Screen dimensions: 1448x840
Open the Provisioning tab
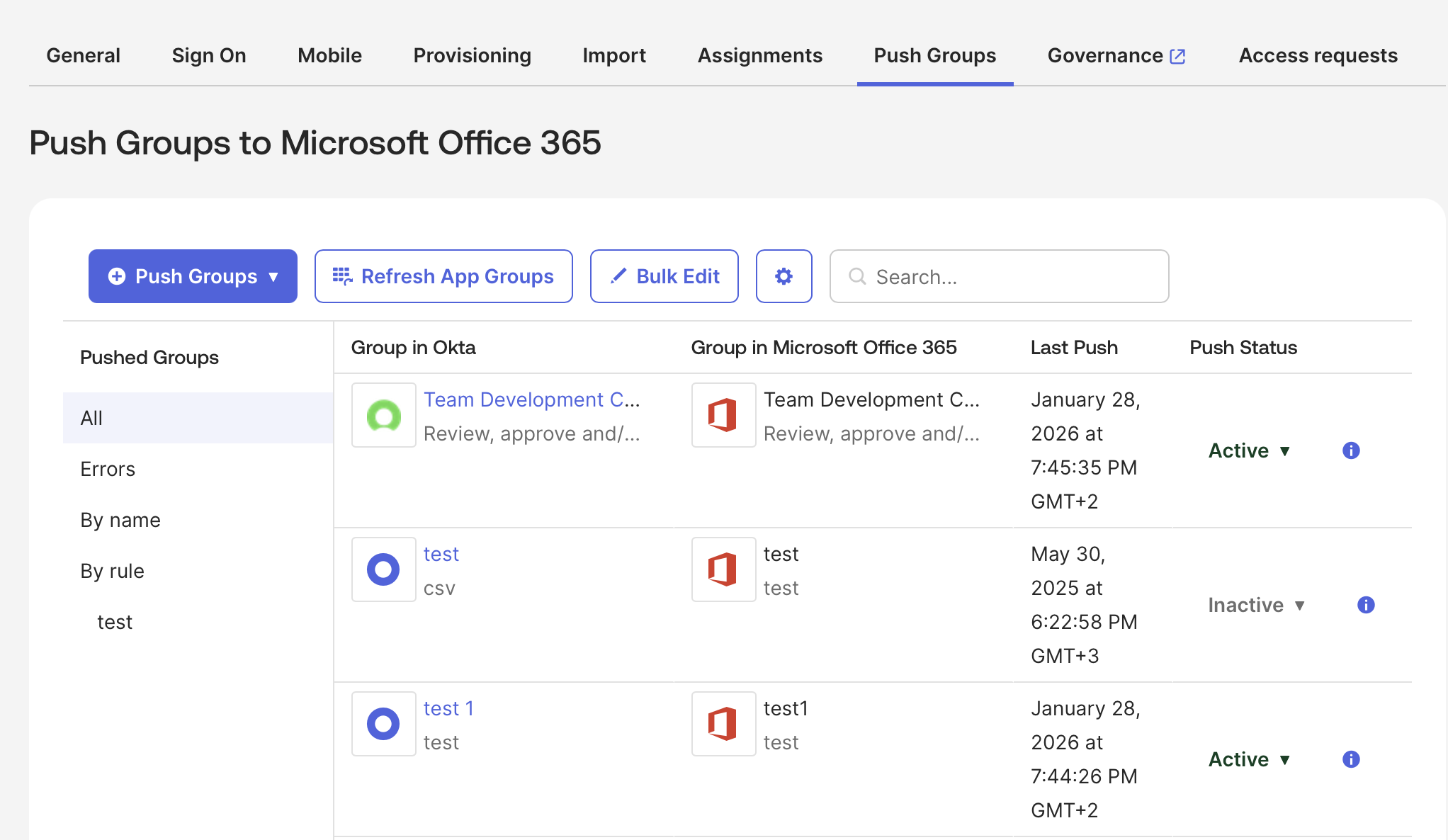click(473, 55)
